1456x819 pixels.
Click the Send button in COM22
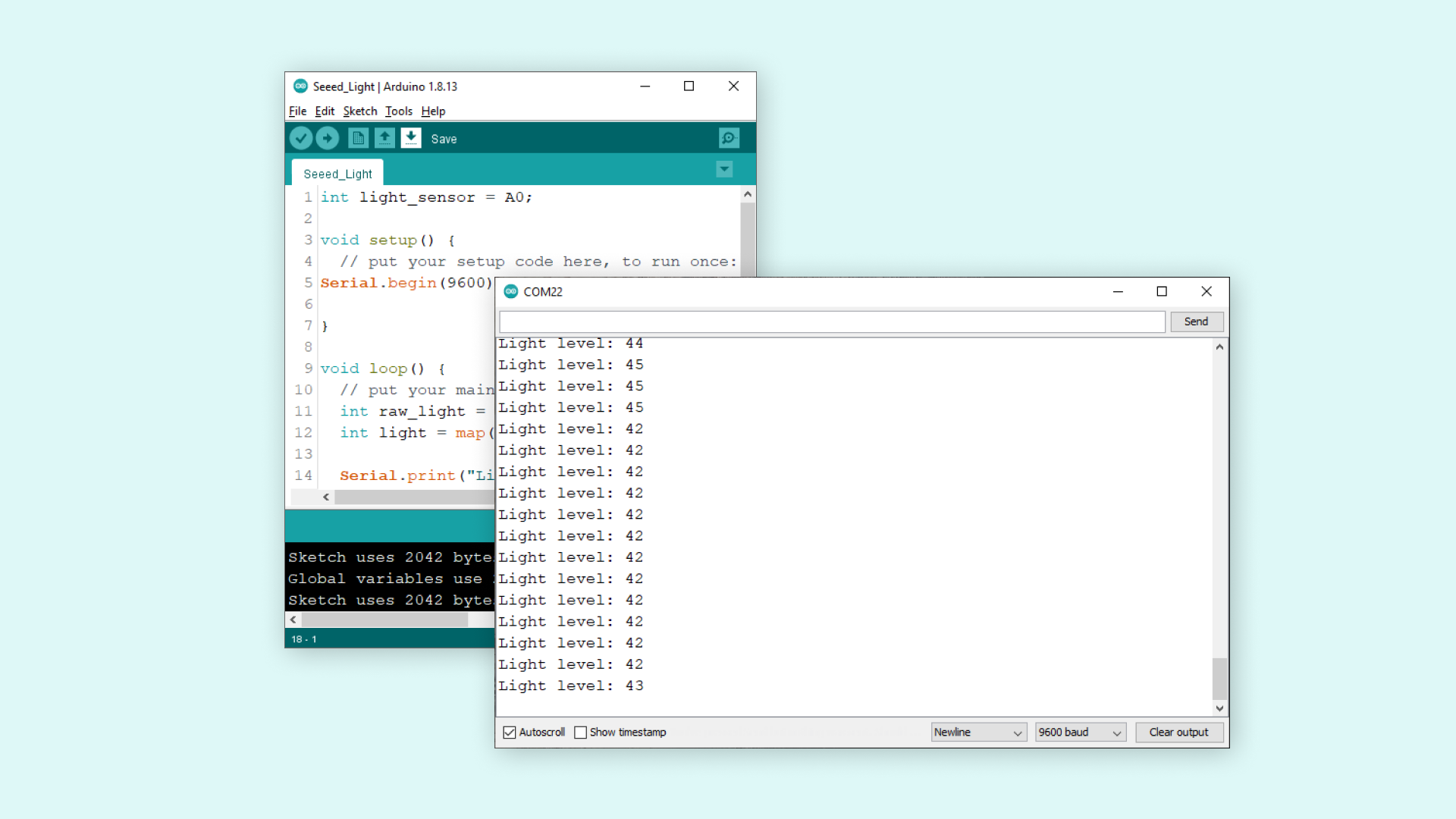coord(1197,322)
